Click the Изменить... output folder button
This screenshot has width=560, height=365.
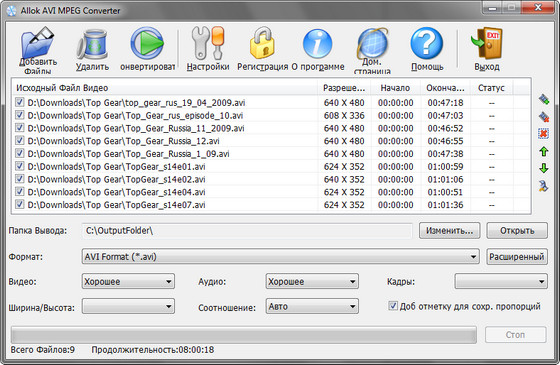click(449, 231)
